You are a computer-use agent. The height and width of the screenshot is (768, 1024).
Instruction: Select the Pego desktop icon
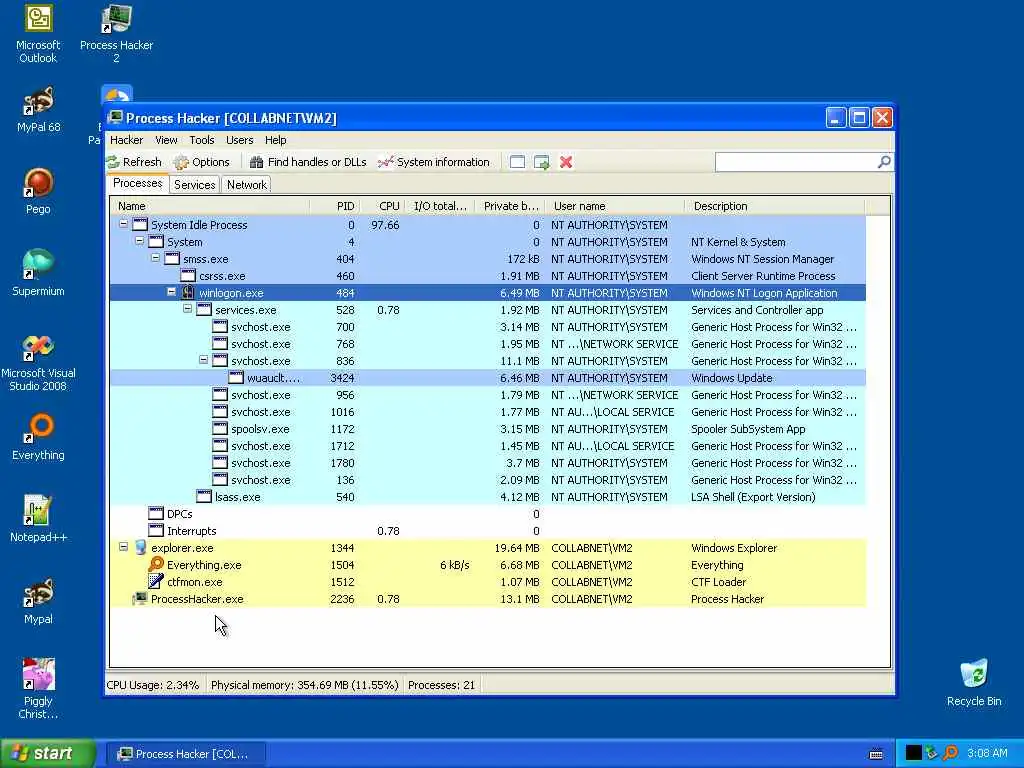(x=38, y=191)
